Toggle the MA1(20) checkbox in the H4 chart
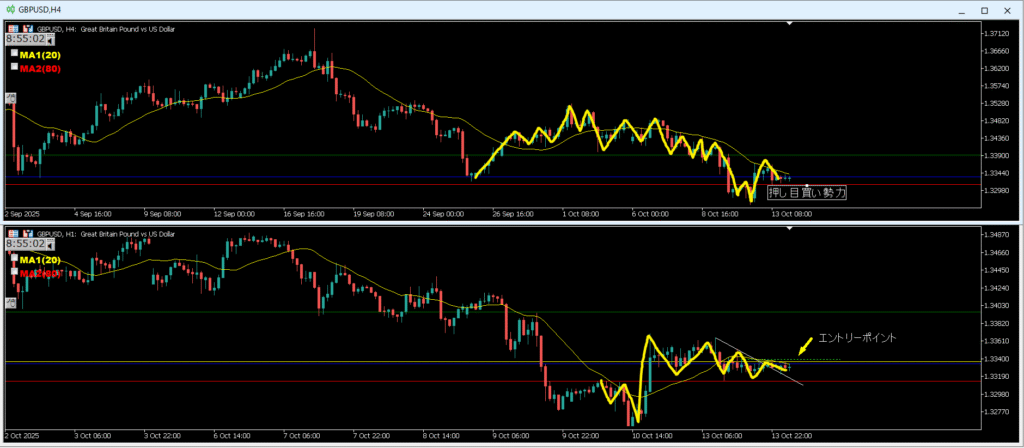The width and height of the screenshot is (1024, 448). [x=14, y=54]
